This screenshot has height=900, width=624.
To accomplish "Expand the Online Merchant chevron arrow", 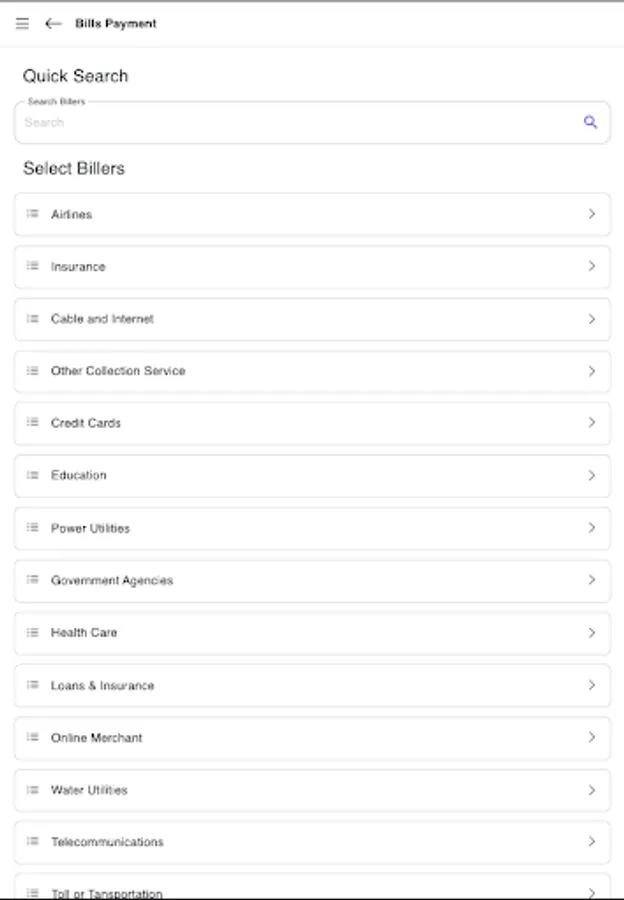I will (592, 737).
